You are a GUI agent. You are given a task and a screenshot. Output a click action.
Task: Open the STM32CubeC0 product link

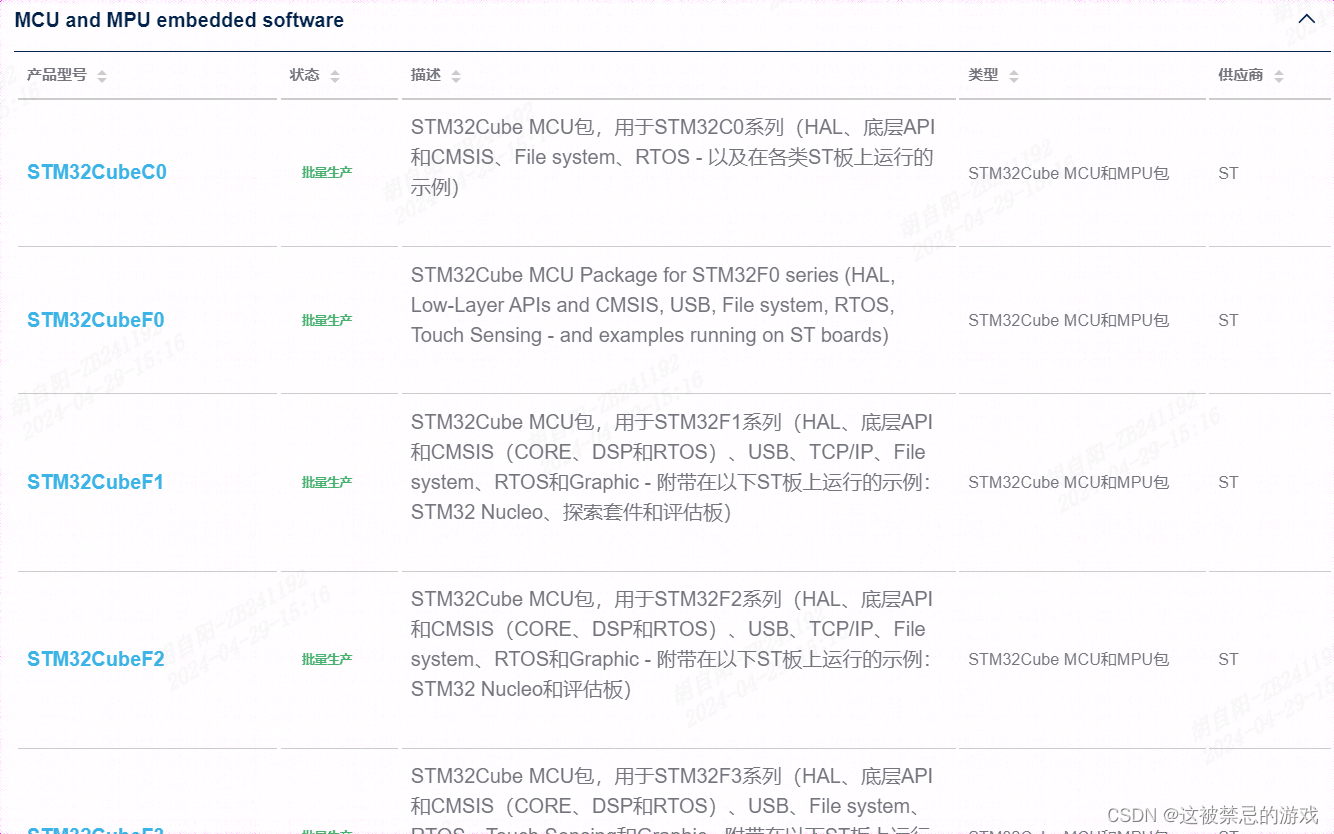(x=97, y=172)
